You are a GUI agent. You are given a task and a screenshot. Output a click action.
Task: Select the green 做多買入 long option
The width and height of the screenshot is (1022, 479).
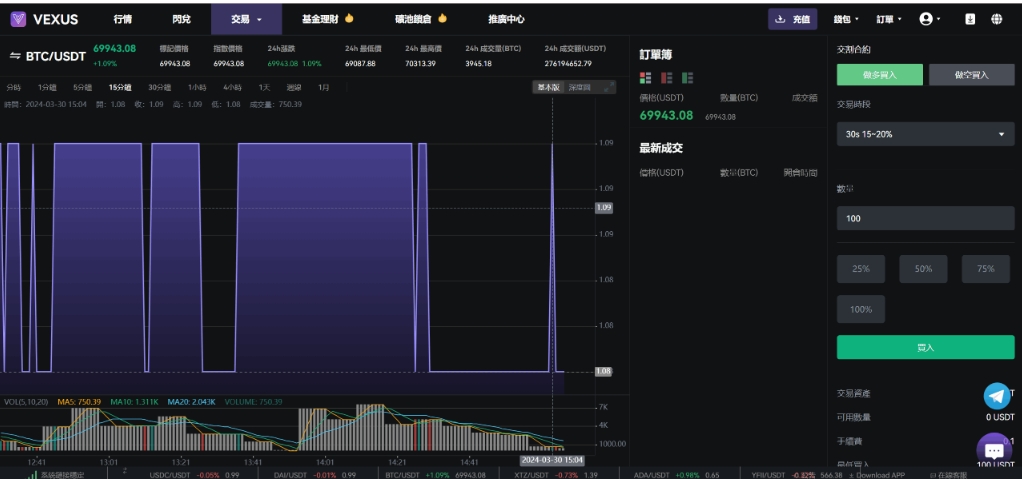[x=880, y=75]
